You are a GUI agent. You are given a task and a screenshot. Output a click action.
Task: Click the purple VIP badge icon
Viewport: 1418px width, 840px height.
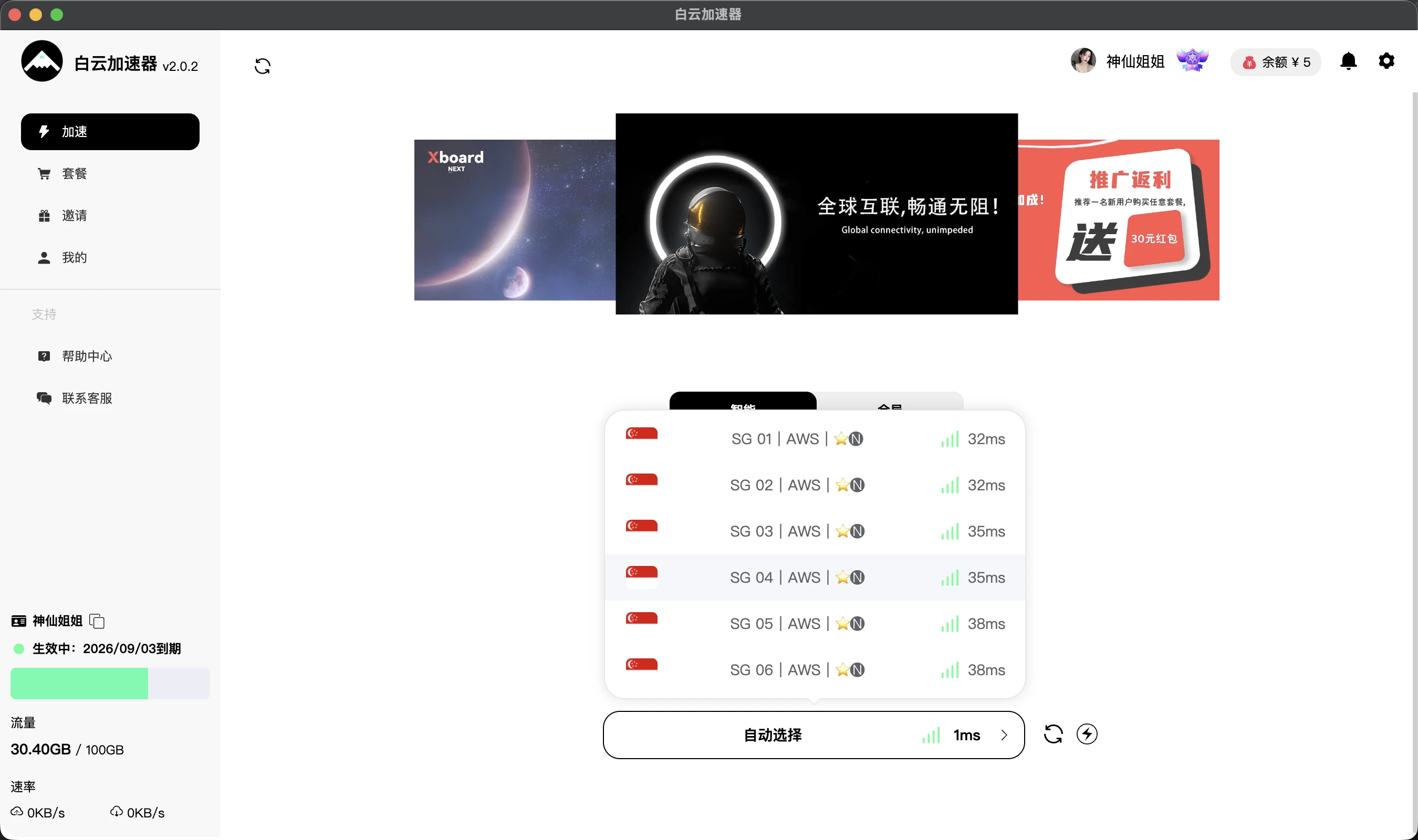(1192, 60)
